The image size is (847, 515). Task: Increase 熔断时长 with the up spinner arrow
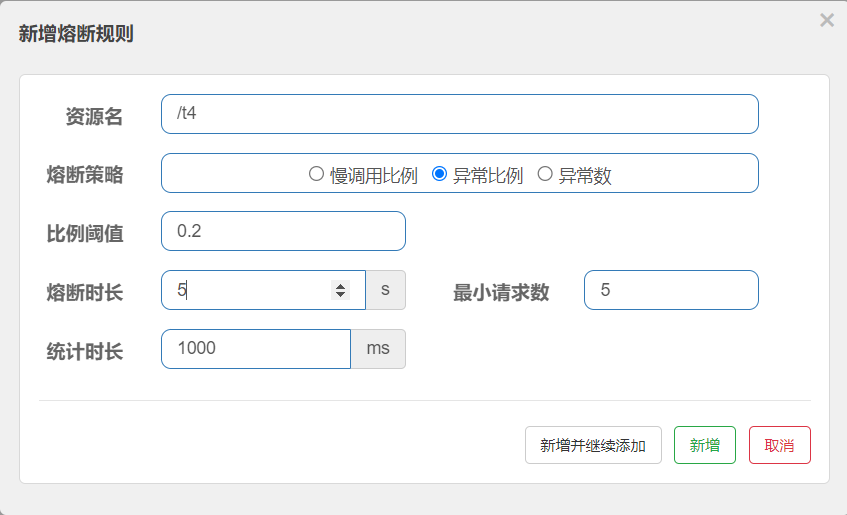[341, 286]
